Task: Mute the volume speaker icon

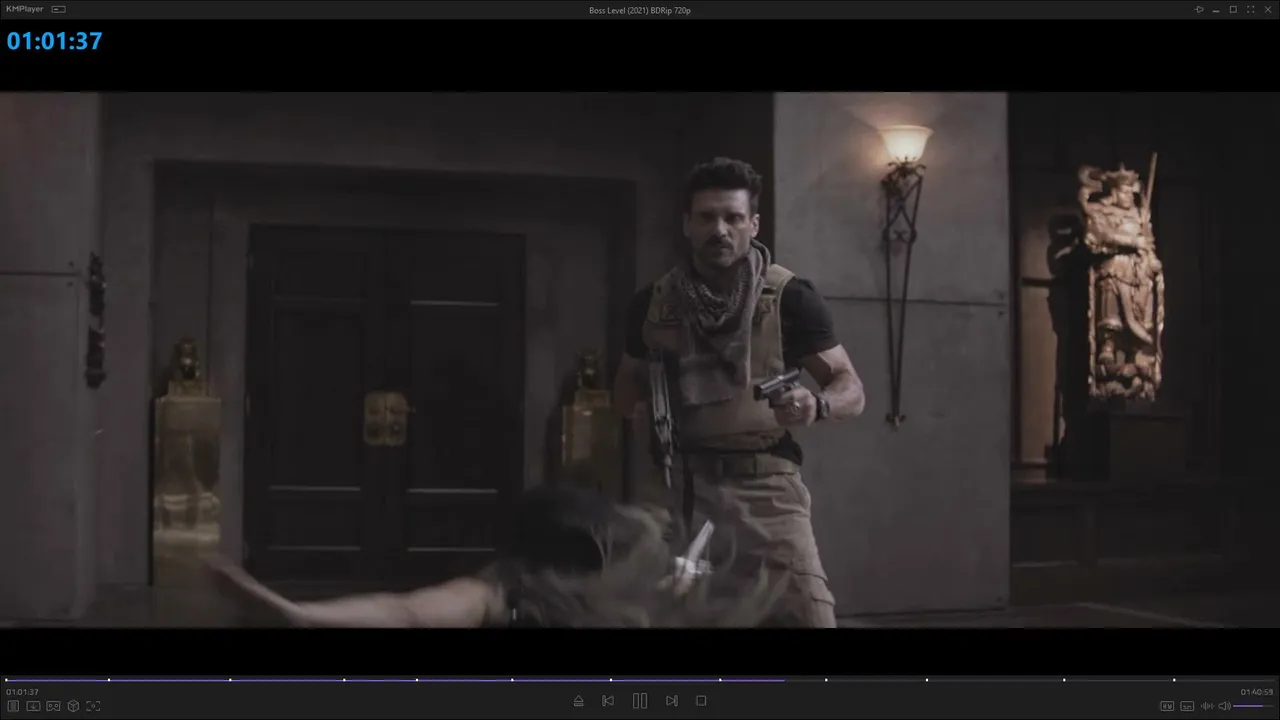Action: [1224, 706]
